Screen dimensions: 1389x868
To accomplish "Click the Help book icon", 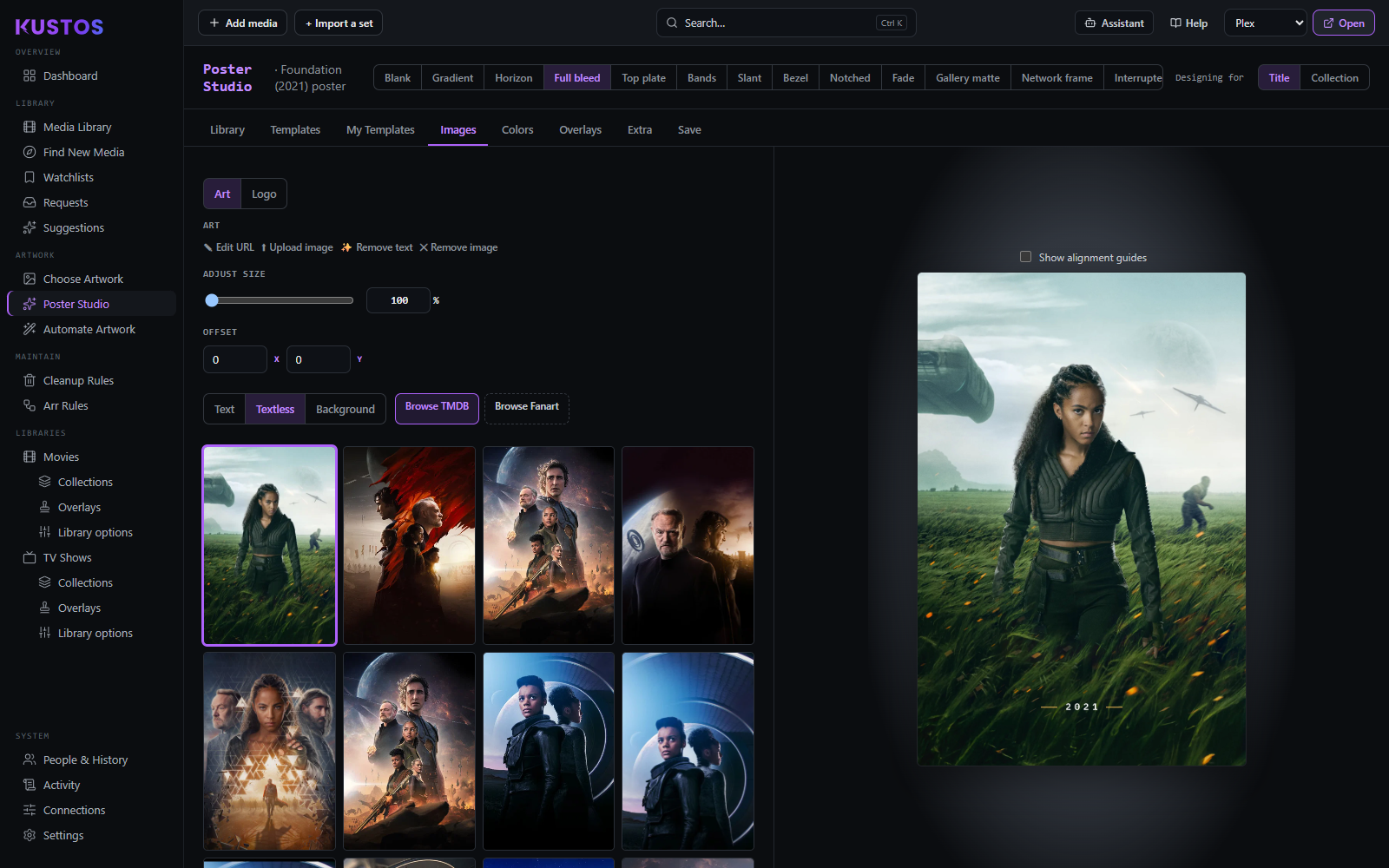I will [x=1175, y=23].
